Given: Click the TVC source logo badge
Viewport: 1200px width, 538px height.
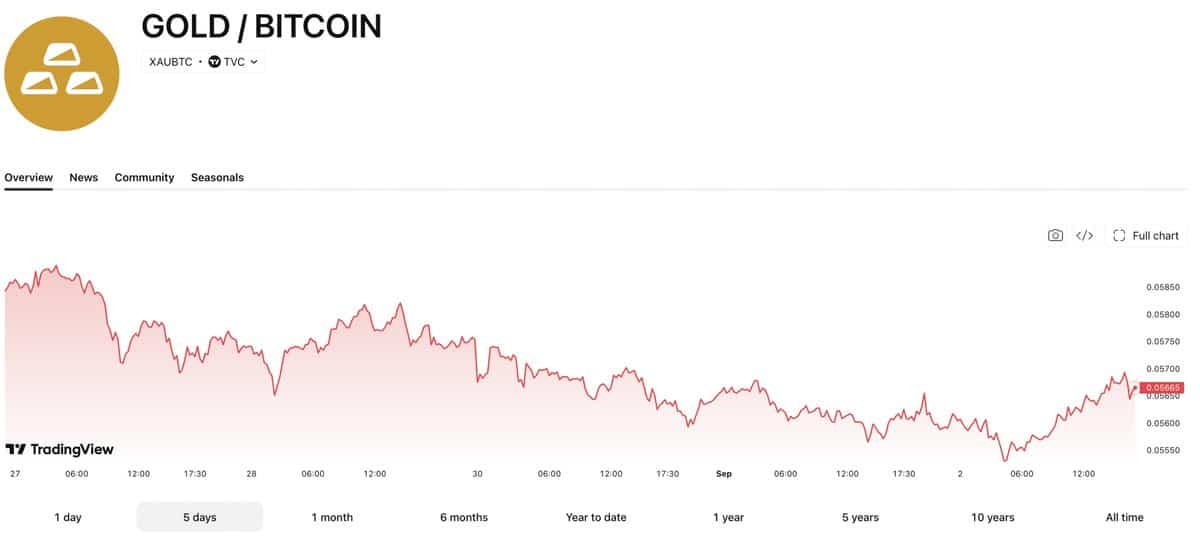Looking at the screenshot, I should coord(214,62).
